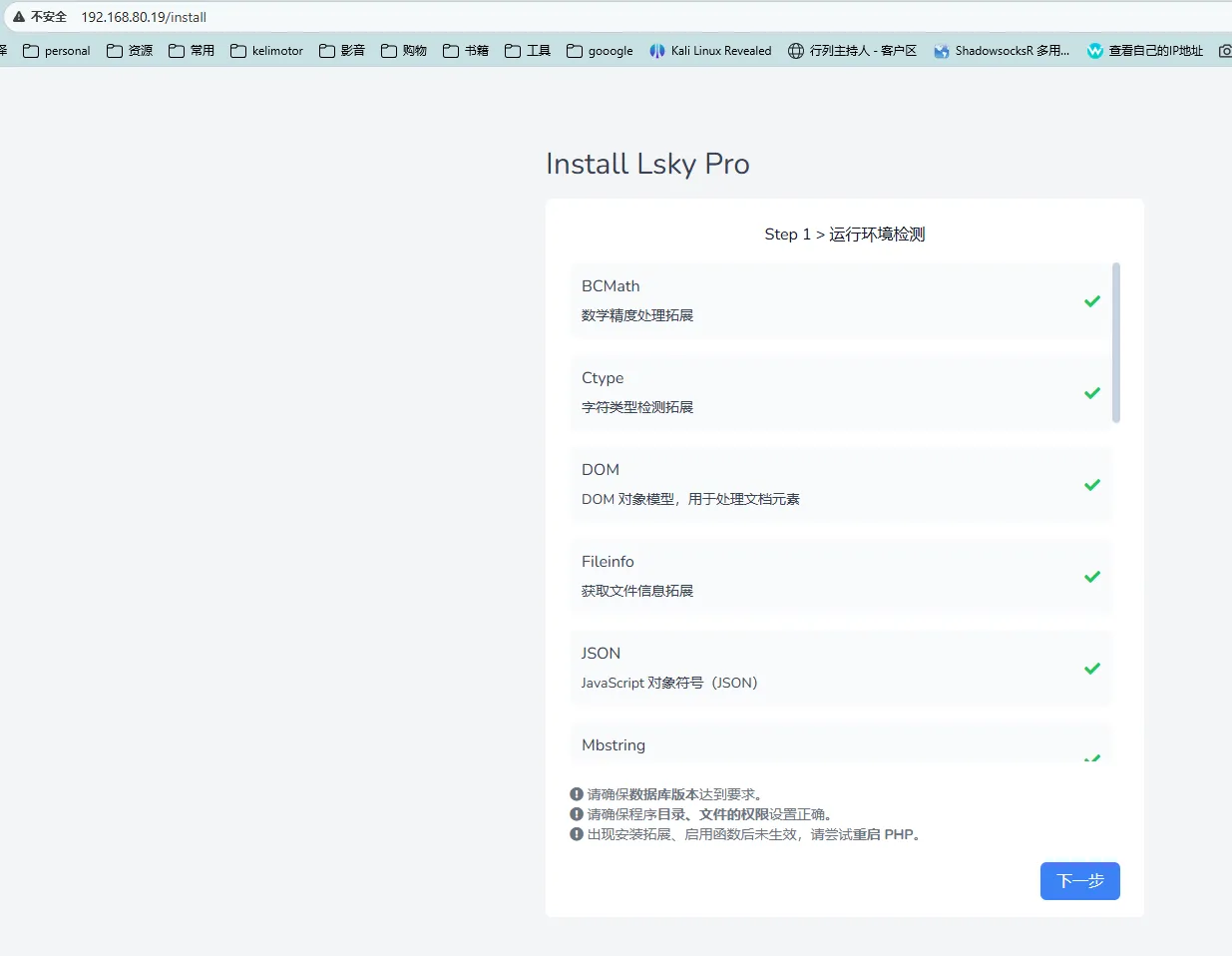Open the kelimotor bookmarks folder
This screenshot has height=956, width=1232.
point(266,51)
